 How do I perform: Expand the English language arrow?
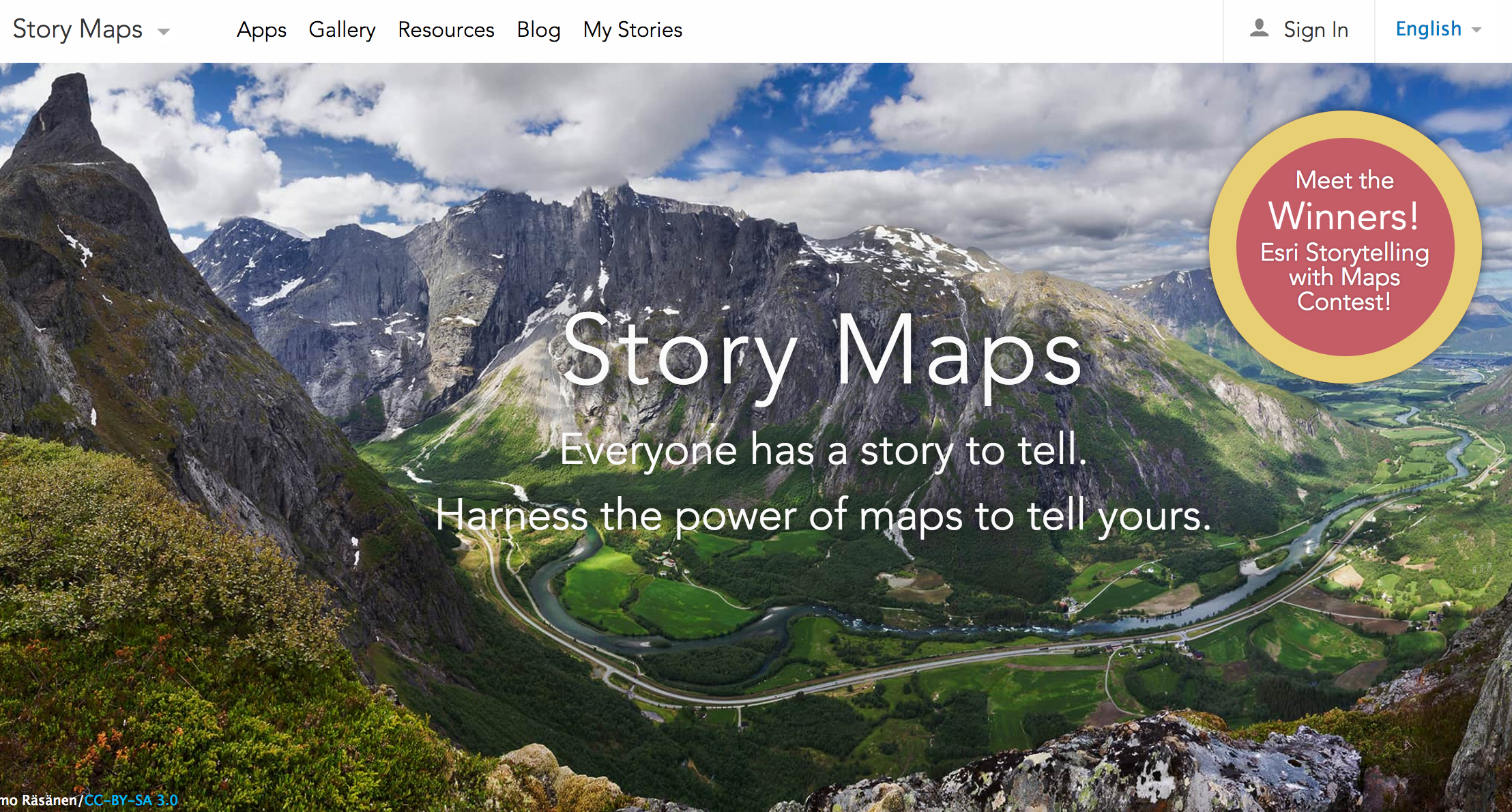pos(1477,30)
